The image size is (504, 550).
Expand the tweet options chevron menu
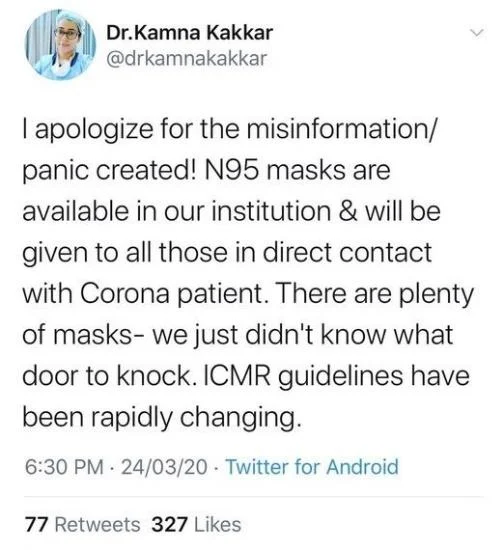pos(477,33)
